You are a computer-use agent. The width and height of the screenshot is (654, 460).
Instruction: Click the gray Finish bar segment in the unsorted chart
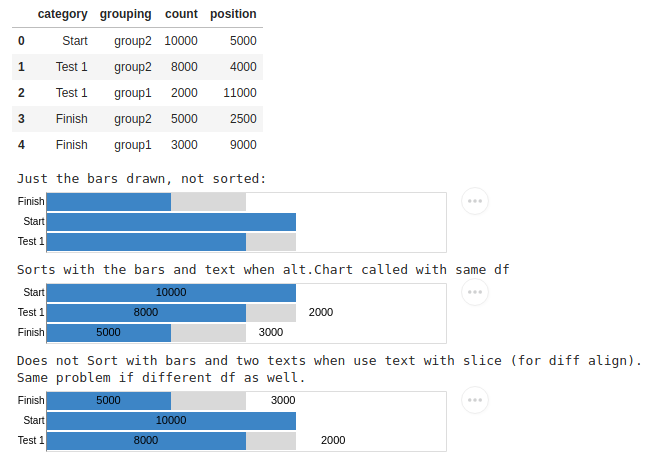[x=208, y=202]
